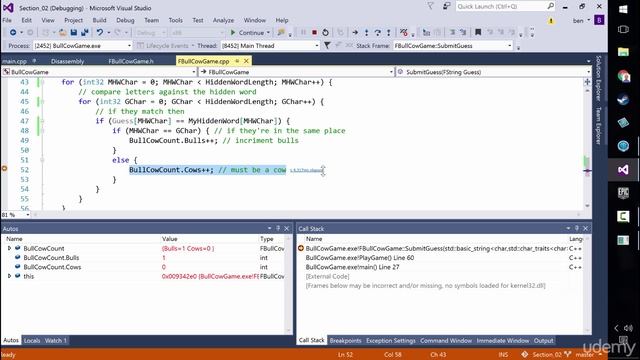Click the Save file toolbar icon
The image size is (640, 360).
(74, 32)
